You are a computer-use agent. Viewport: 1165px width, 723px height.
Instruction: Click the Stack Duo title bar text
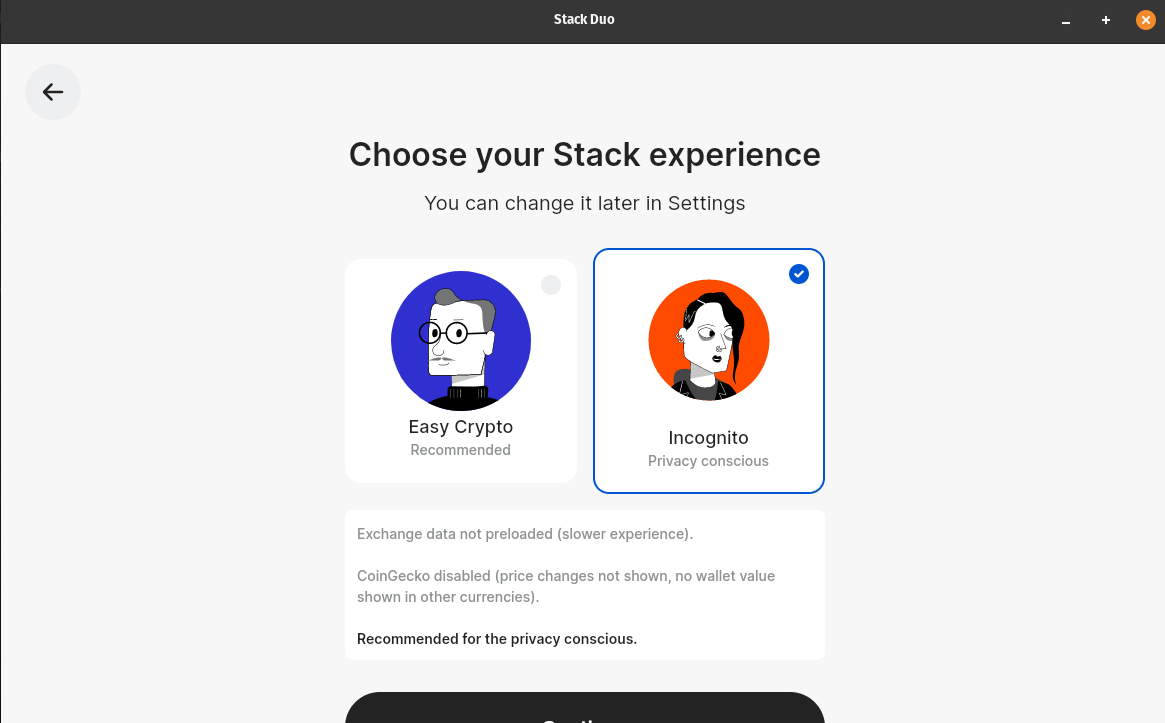pyautogui.click(x=584, y=19)
